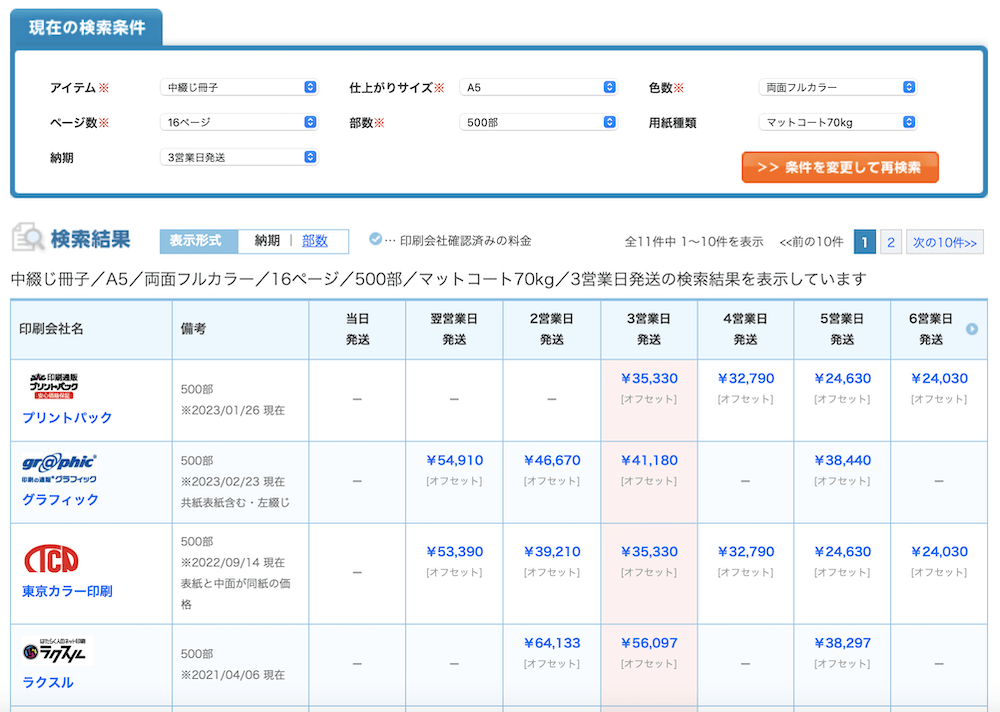
Task: Open the プリントパック company link
Action: tap(67, 417)
